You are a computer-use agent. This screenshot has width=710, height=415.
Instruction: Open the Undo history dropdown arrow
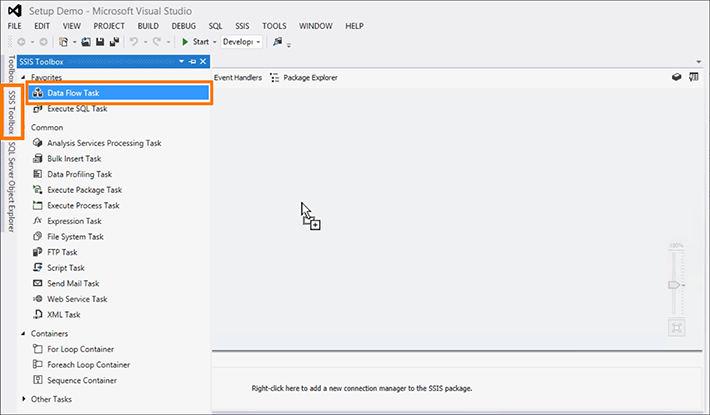tap(145, 42)
